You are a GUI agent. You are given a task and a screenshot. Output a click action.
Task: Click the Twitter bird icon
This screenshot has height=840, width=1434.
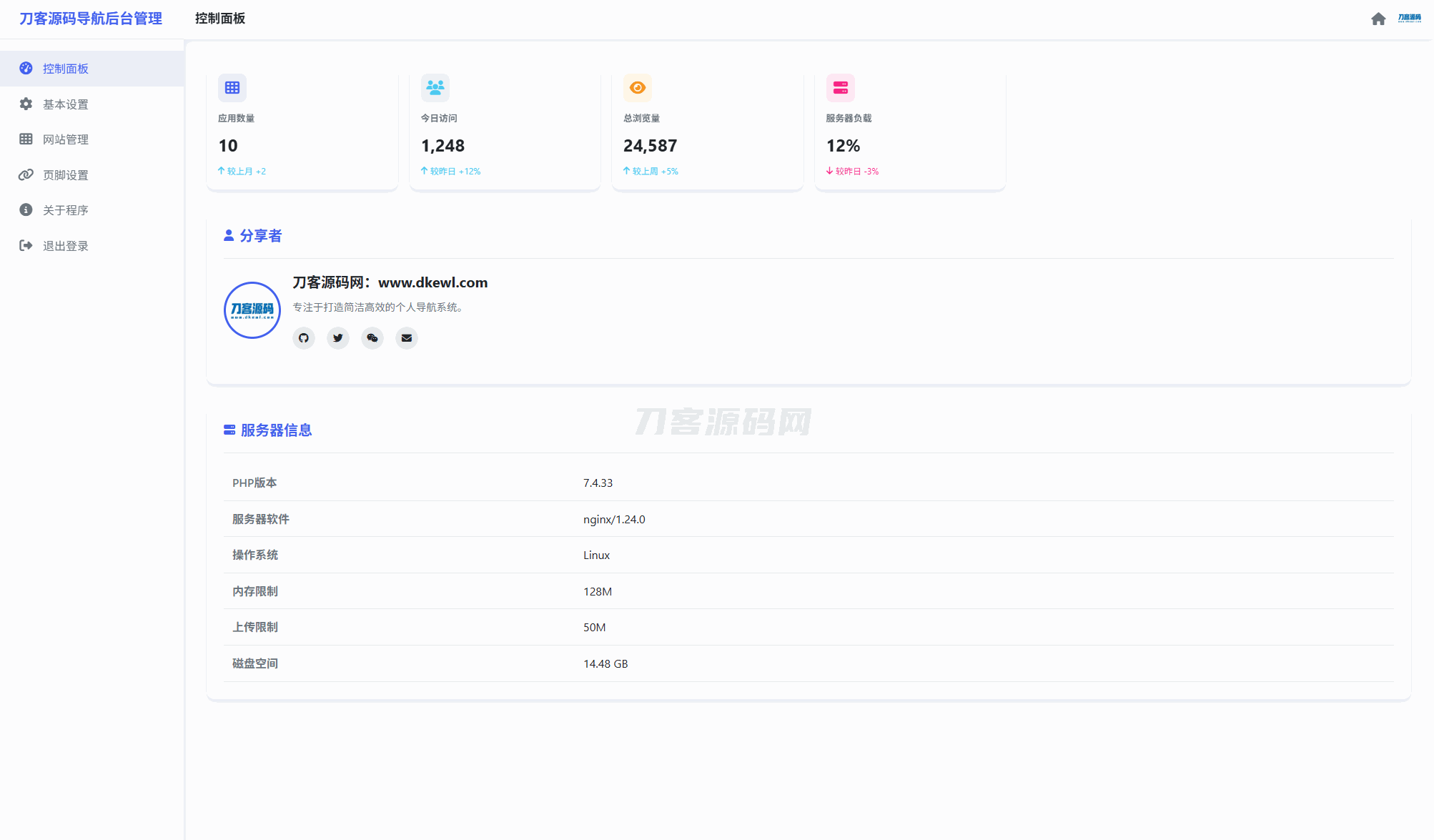338,338
